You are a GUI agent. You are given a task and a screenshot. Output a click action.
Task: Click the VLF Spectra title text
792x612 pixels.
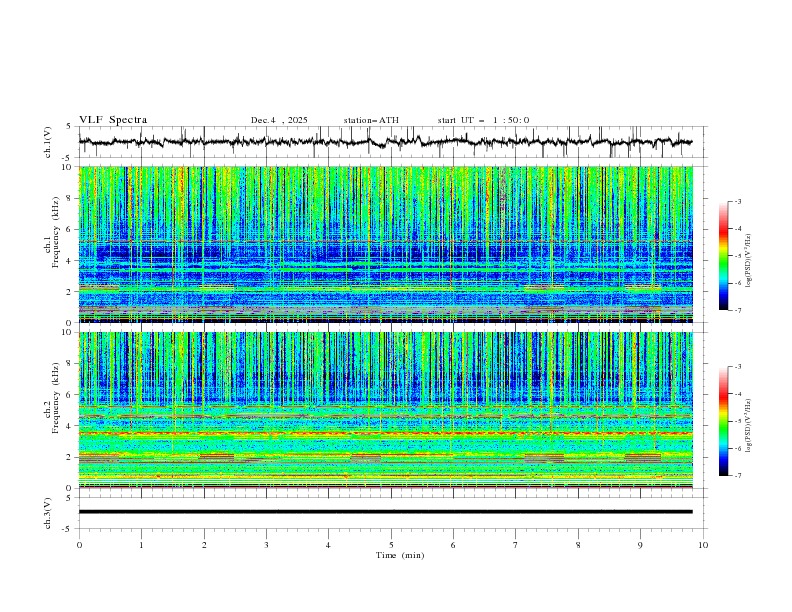[113, 120]
